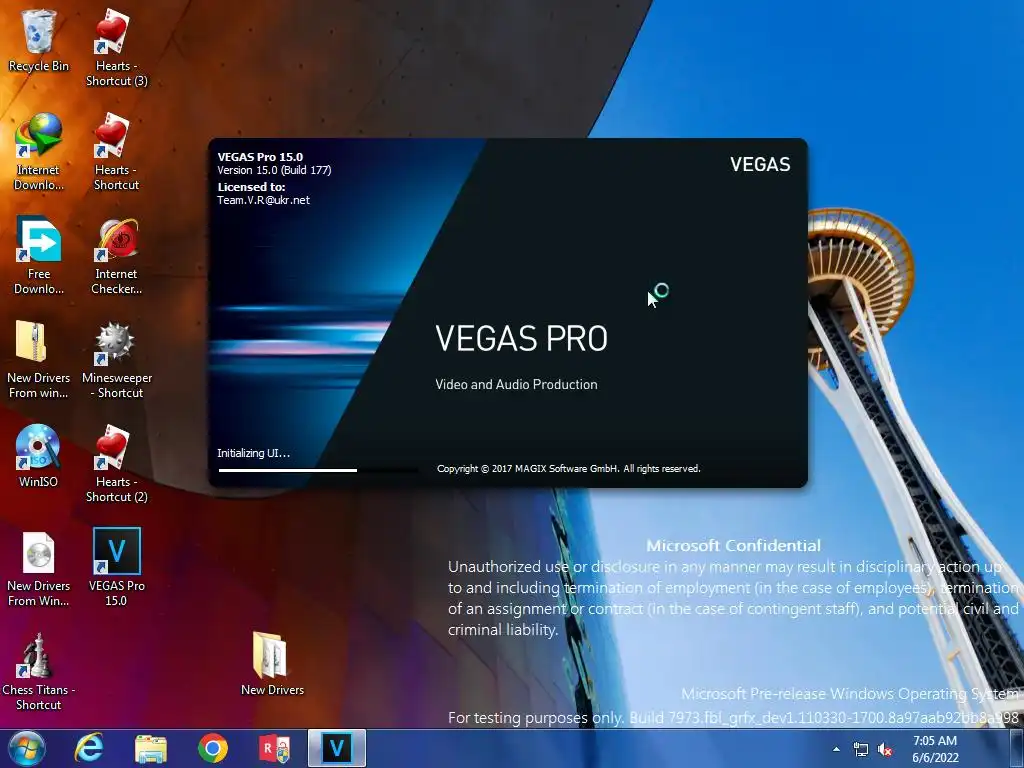Click the MAGIX copyright notice text

(568, 468)
